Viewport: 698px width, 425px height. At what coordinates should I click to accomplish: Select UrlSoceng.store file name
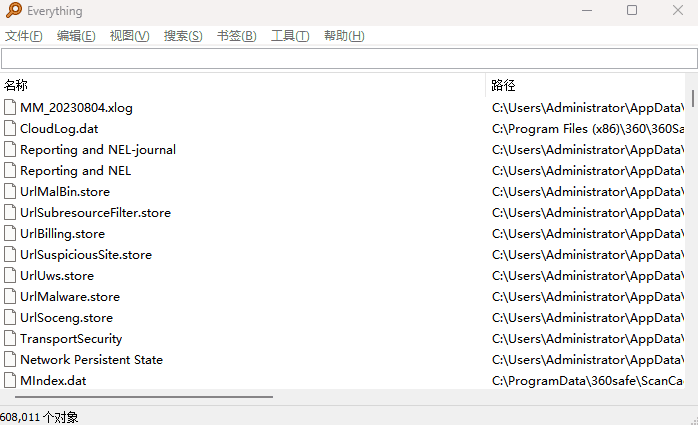[x=66, y=317]
